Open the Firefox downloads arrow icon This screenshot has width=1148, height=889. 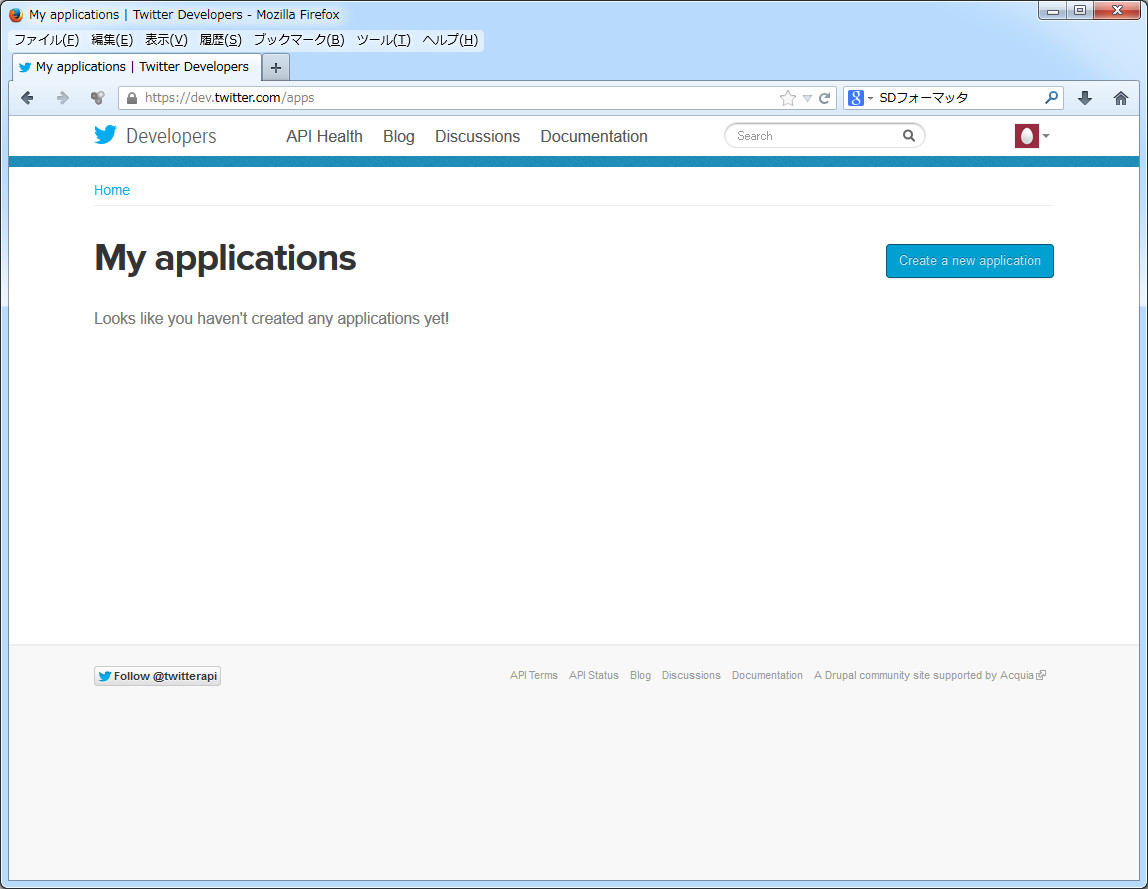click(x=1085, y=98)
